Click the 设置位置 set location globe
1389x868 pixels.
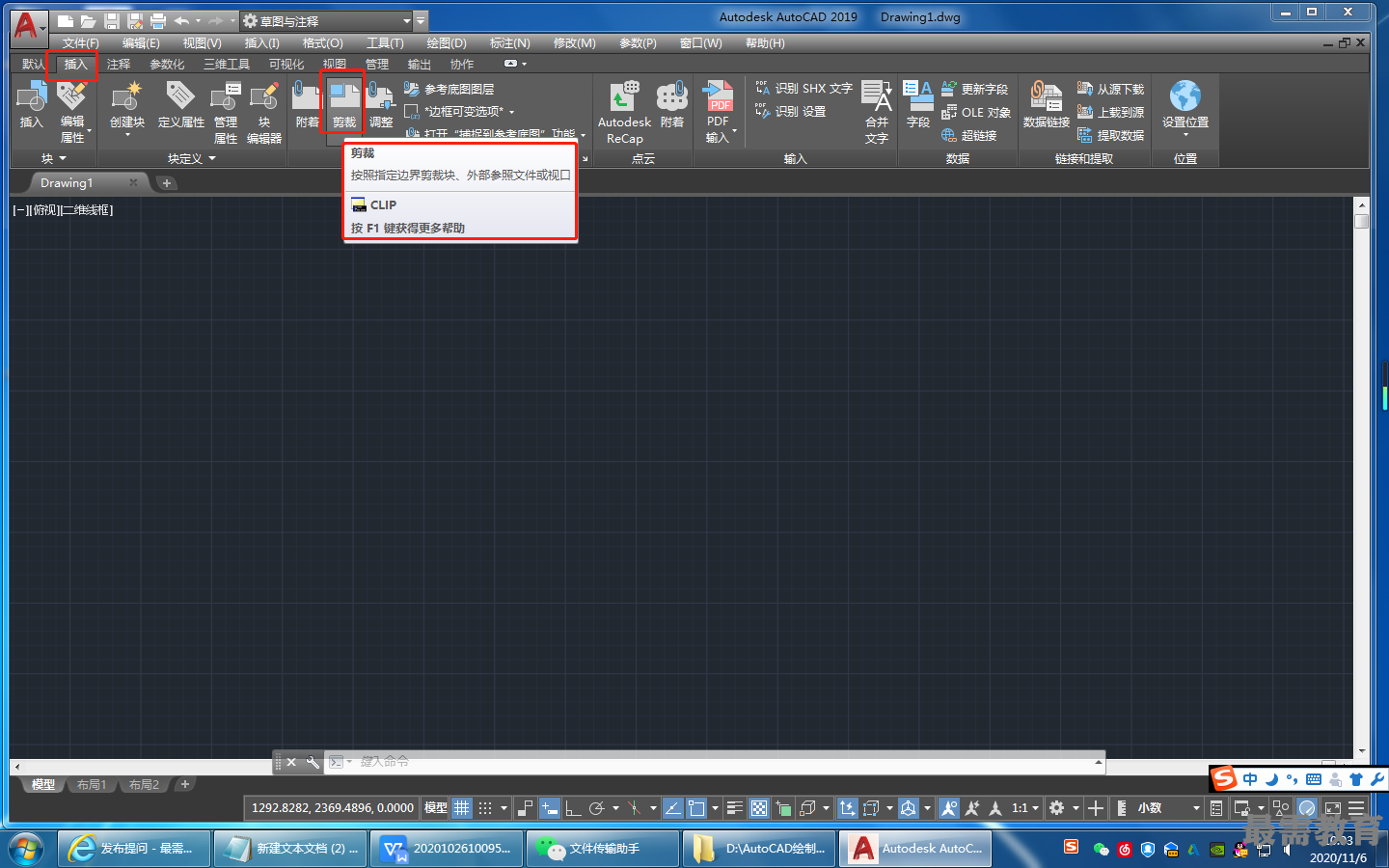point(1185,108)
